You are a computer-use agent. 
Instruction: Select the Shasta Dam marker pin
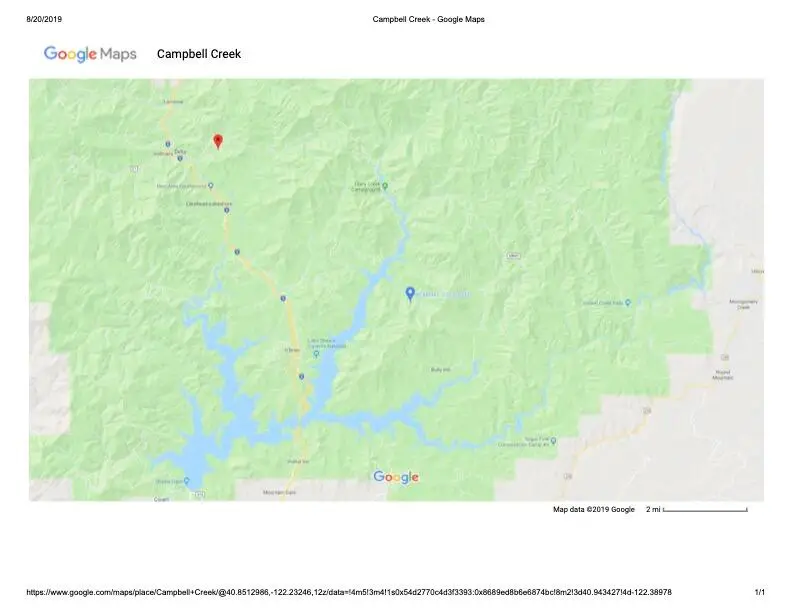186,481
